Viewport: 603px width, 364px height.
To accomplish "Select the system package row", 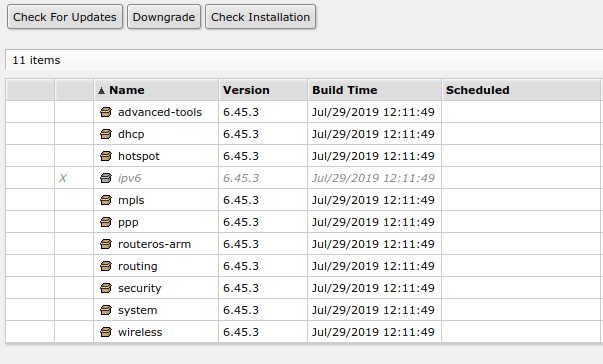I will (x=303, y=310).
